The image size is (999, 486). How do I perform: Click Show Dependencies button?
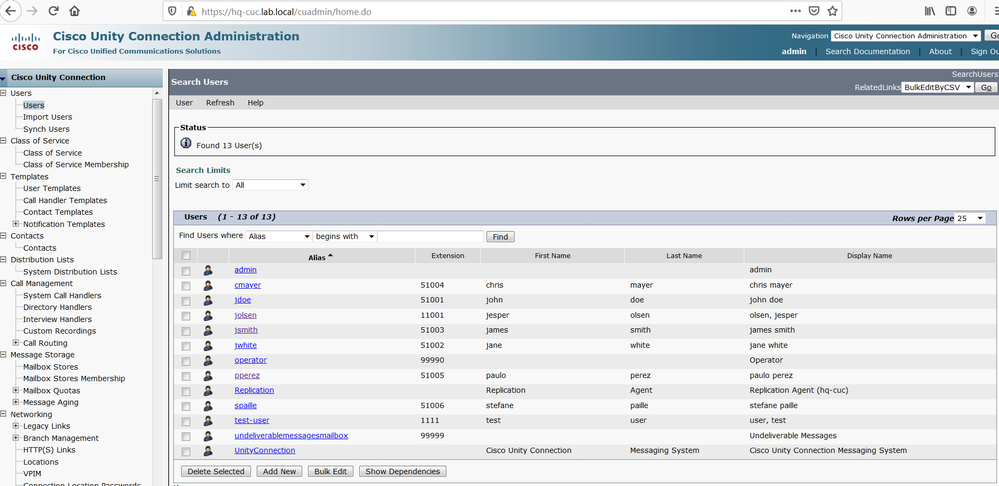point(403,471)
